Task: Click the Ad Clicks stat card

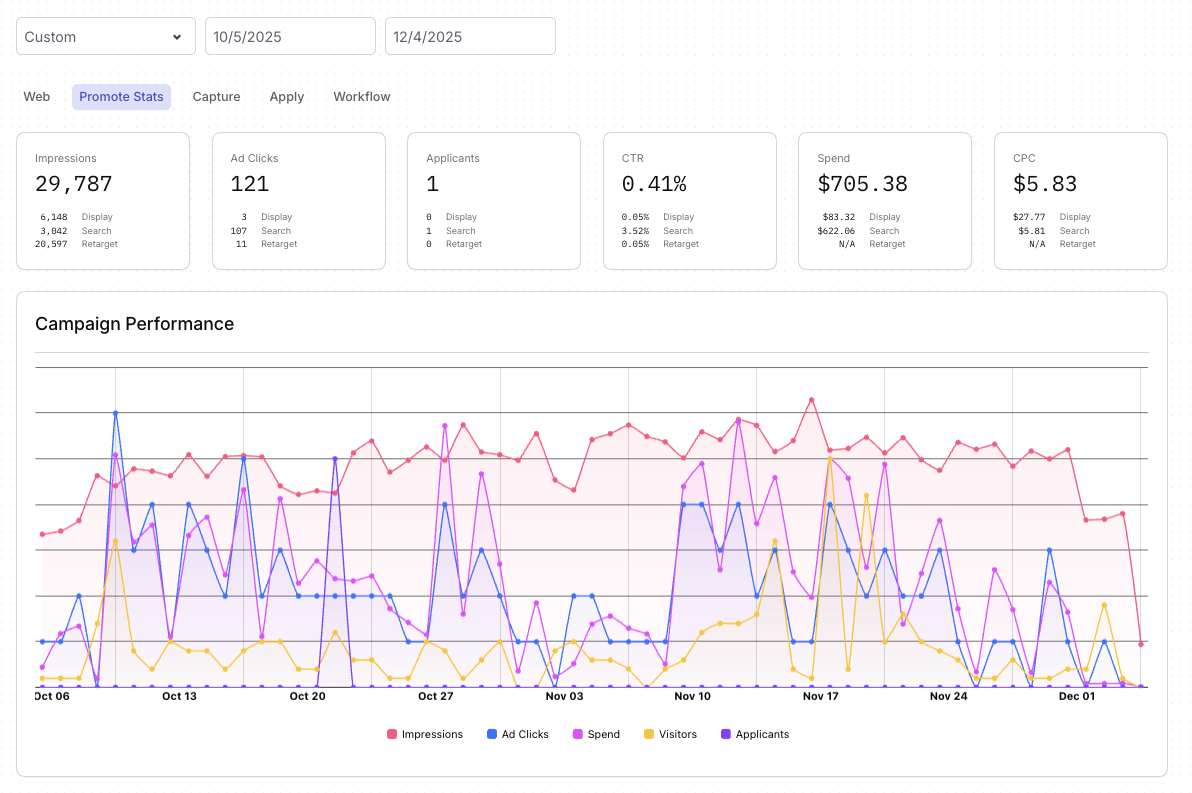Action: pyautogui.click(x=299, y=201)
